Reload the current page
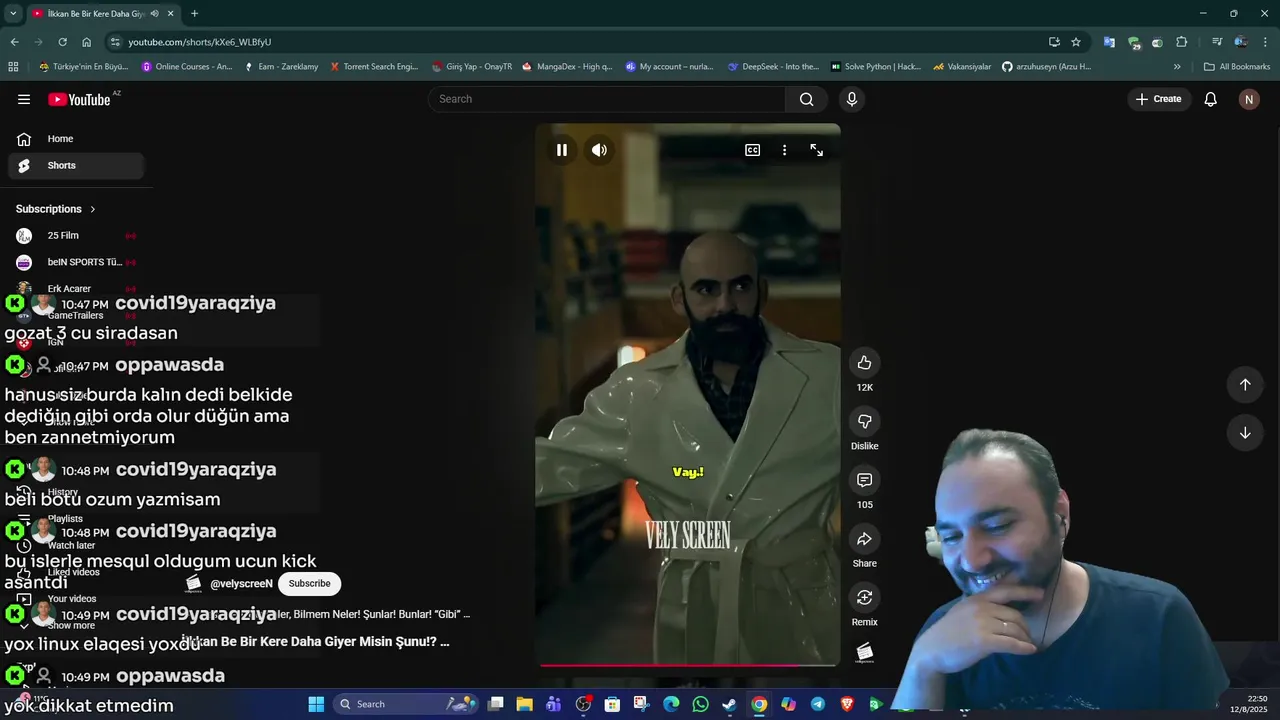This screenshot has width=1280, height=720. (x=62, y=42)
